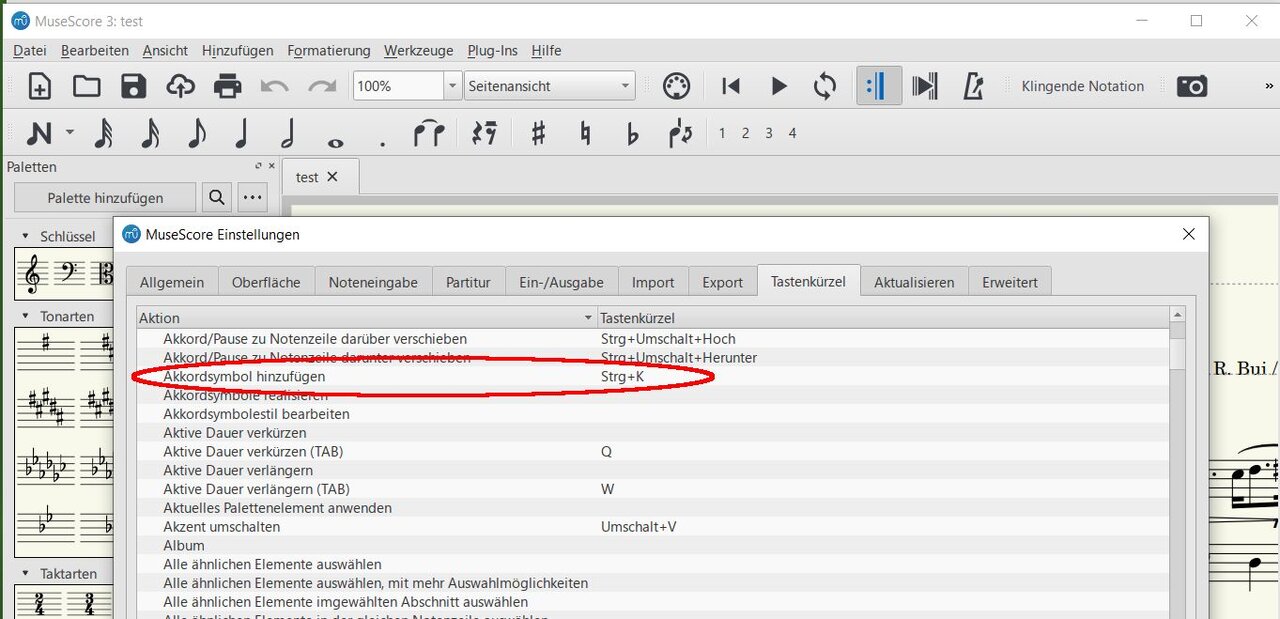Screen dimensions: 1280x619
Task: Select the eighth note duration
Action: tap(197, 133)
